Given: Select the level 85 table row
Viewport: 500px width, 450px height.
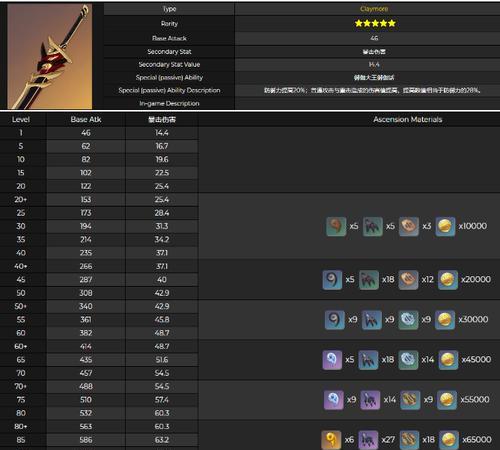Looking at the screenshot, I should pyautogui.click(x=99, y=440).
